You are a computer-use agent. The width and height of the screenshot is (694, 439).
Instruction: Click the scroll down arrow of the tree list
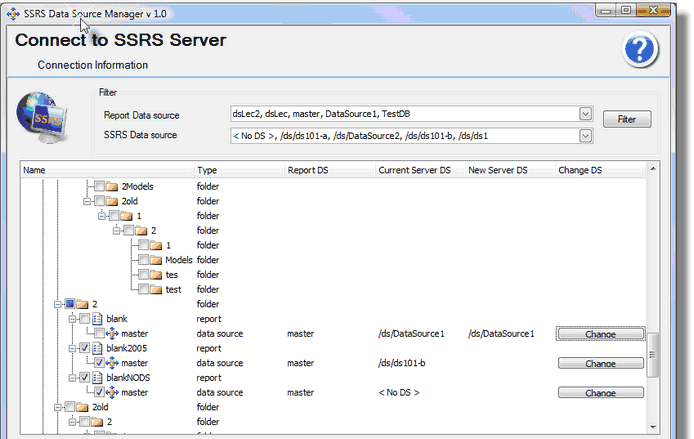click(653, 427)
